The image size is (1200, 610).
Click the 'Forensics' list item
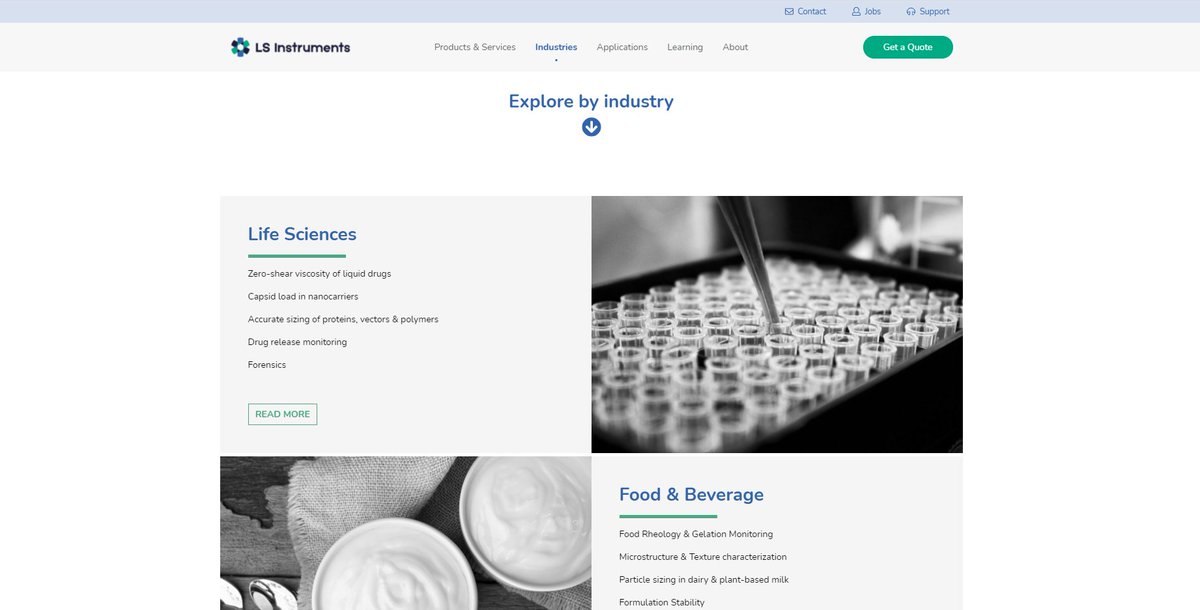267,365
